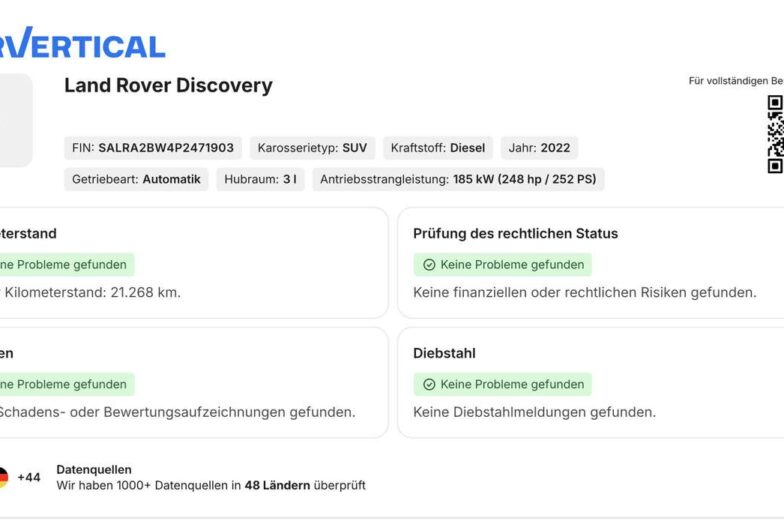Click the 48 Ländern überprüft text
Viewport: 784px width, 527px height.
point(305,486)
